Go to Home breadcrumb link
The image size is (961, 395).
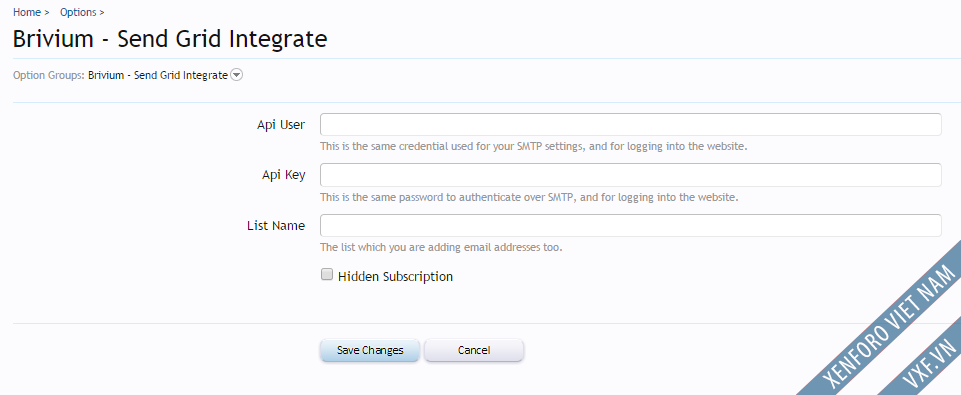tap(27, 12)
